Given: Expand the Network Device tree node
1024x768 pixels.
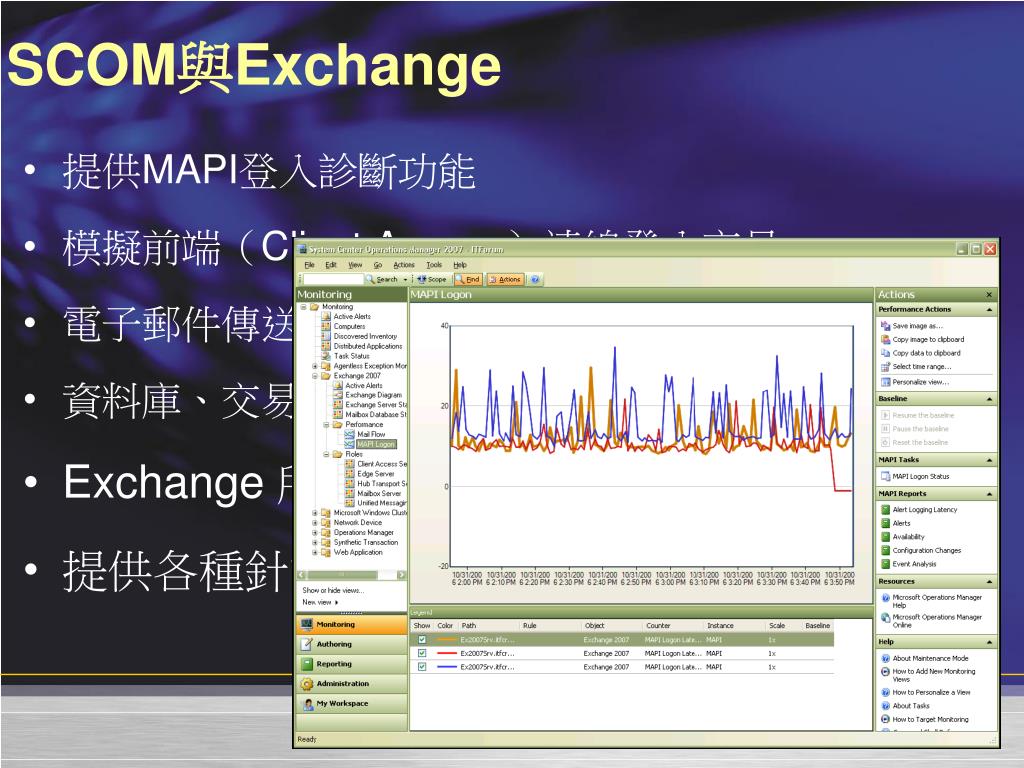Looking at the screenshot, I should tap(315, 523).
